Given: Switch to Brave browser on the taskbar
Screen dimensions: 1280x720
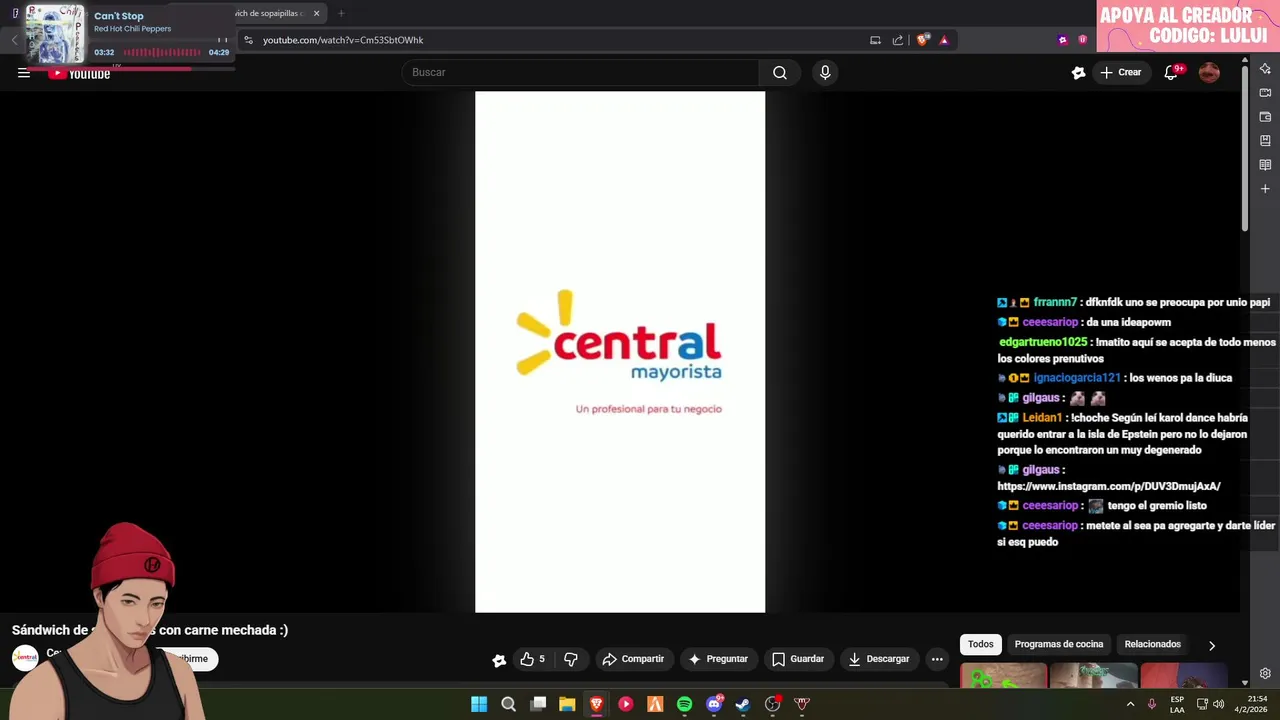Looking at the screenshot, I should pyautogui.click(x=596, y=704).
